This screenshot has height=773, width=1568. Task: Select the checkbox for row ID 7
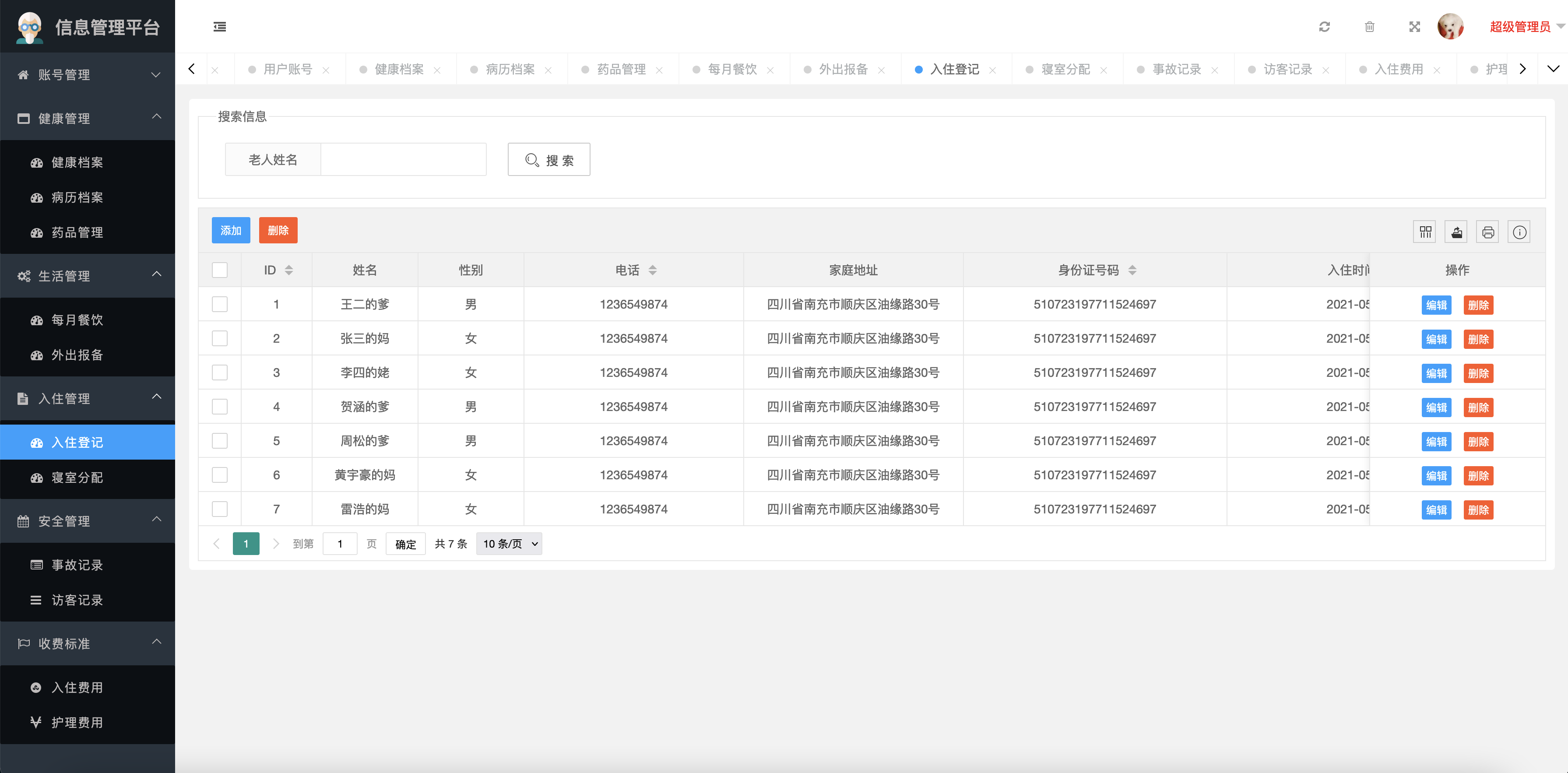(x=220, y=509)
